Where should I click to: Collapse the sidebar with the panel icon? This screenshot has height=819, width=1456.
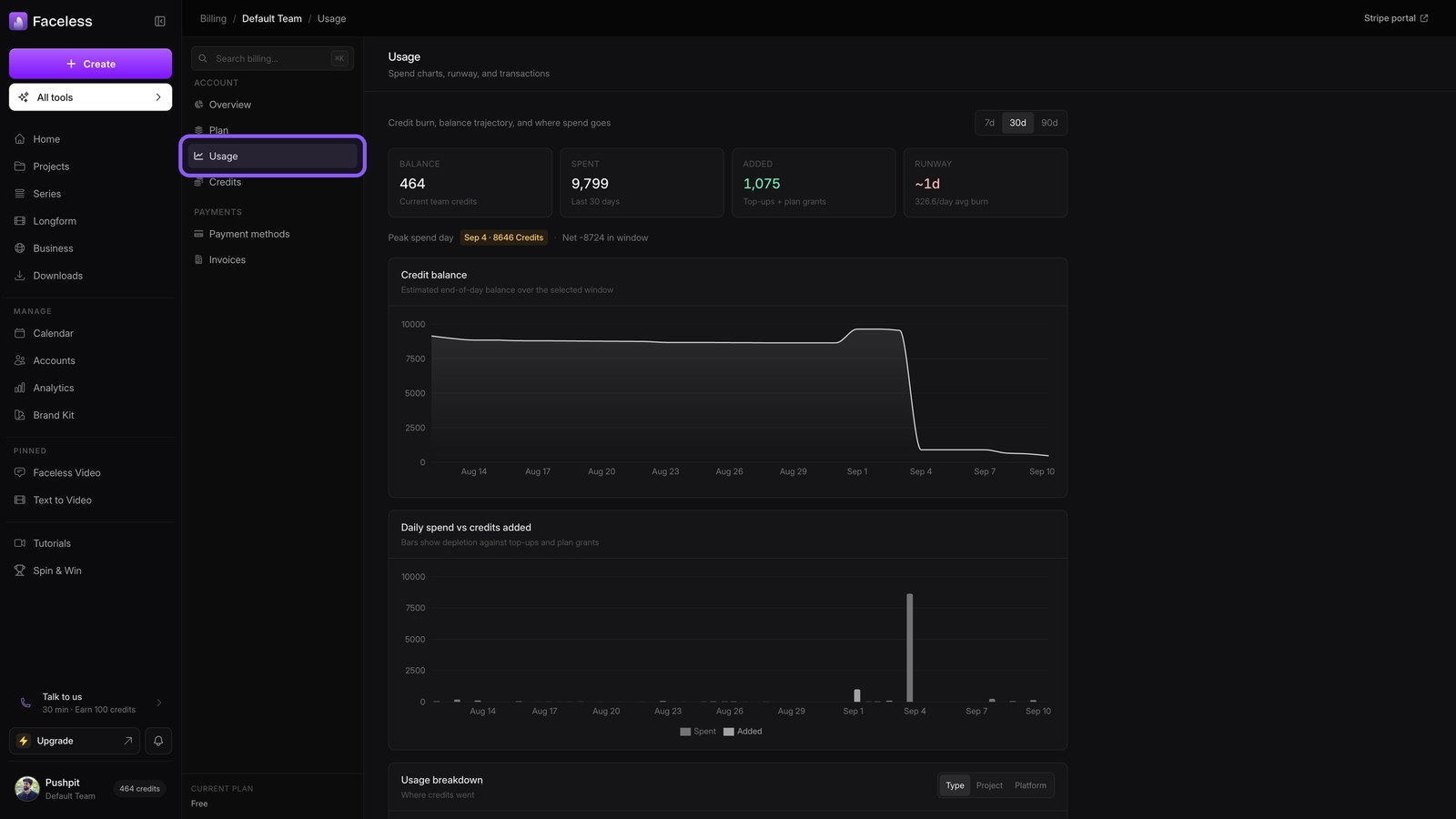point(160,21)
